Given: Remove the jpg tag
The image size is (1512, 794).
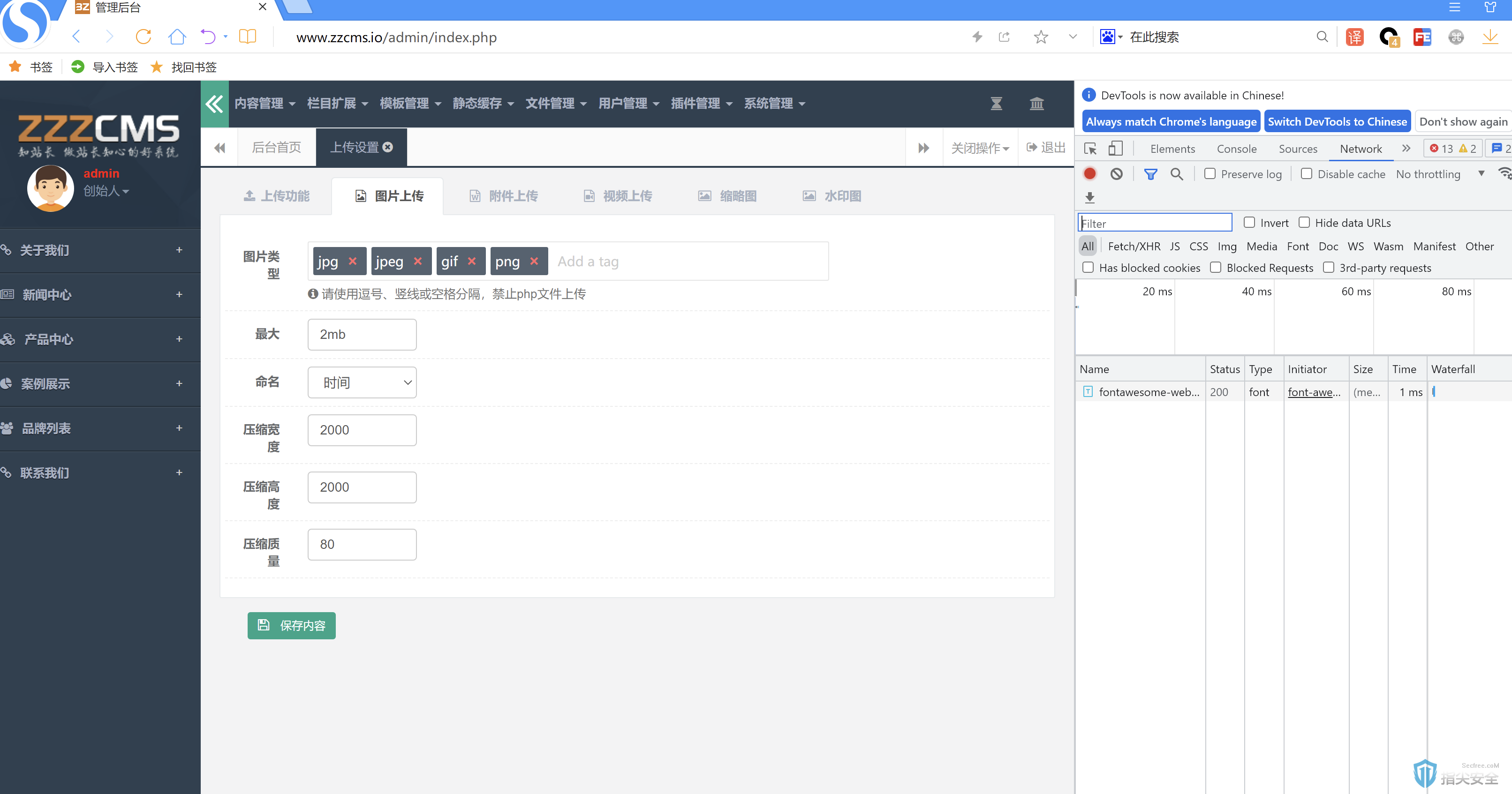Looking at the screenshot, I should [353, 261].
